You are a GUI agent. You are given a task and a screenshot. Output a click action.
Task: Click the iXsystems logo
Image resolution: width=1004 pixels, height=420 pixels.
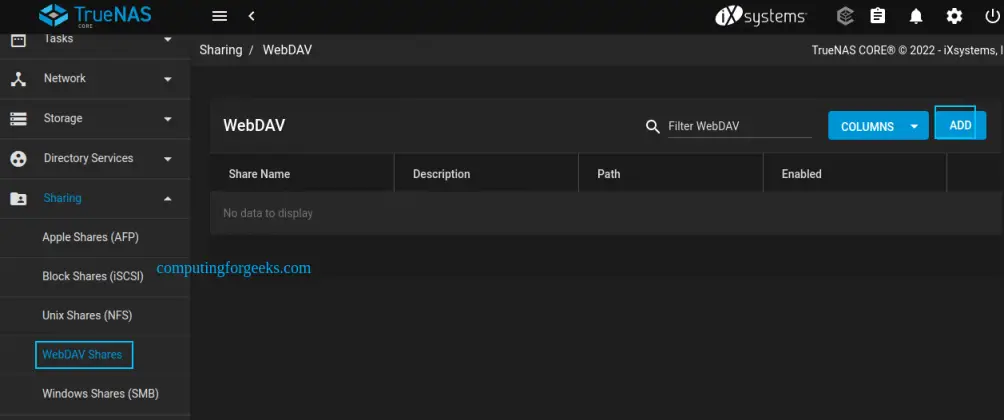point(760,16)
